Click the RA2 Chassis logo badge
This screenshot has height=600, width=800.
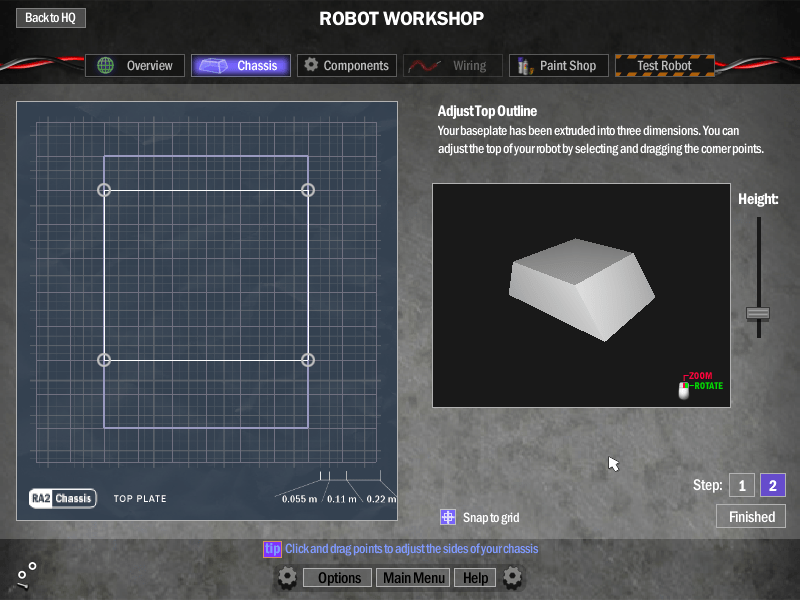(62, 498)
